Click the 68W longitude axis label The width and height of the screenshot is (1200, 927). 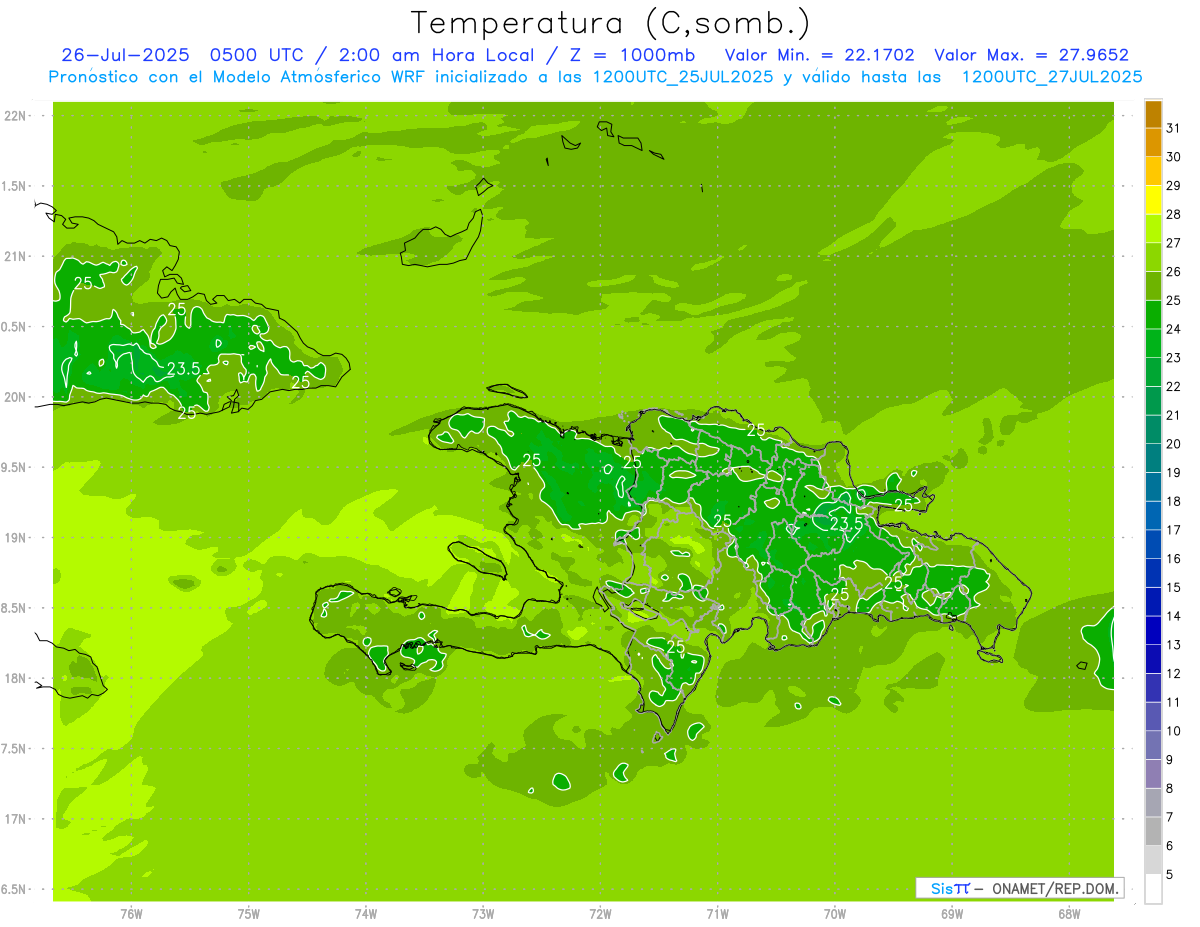[x=1069, y=914]
